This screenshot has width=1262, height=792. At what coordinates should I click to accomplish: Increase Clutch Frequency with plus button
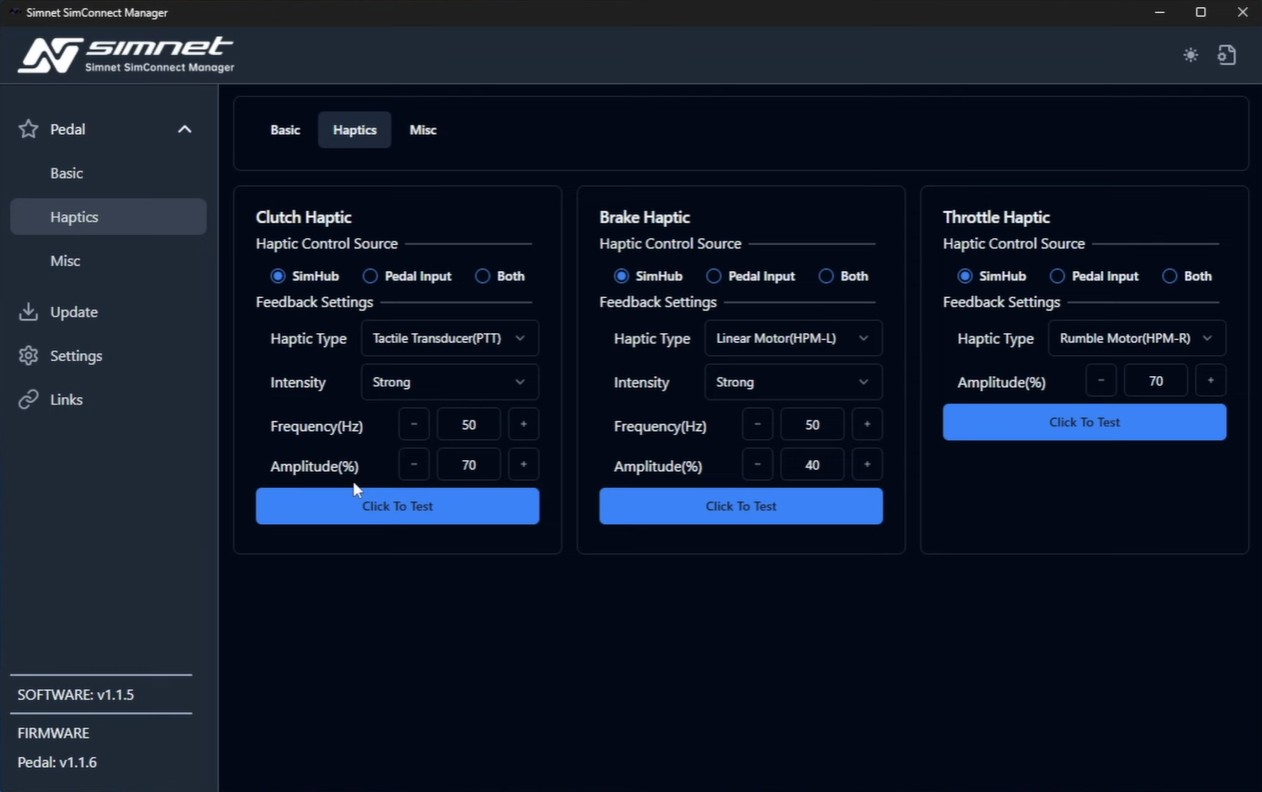click(x=523, y=425)
